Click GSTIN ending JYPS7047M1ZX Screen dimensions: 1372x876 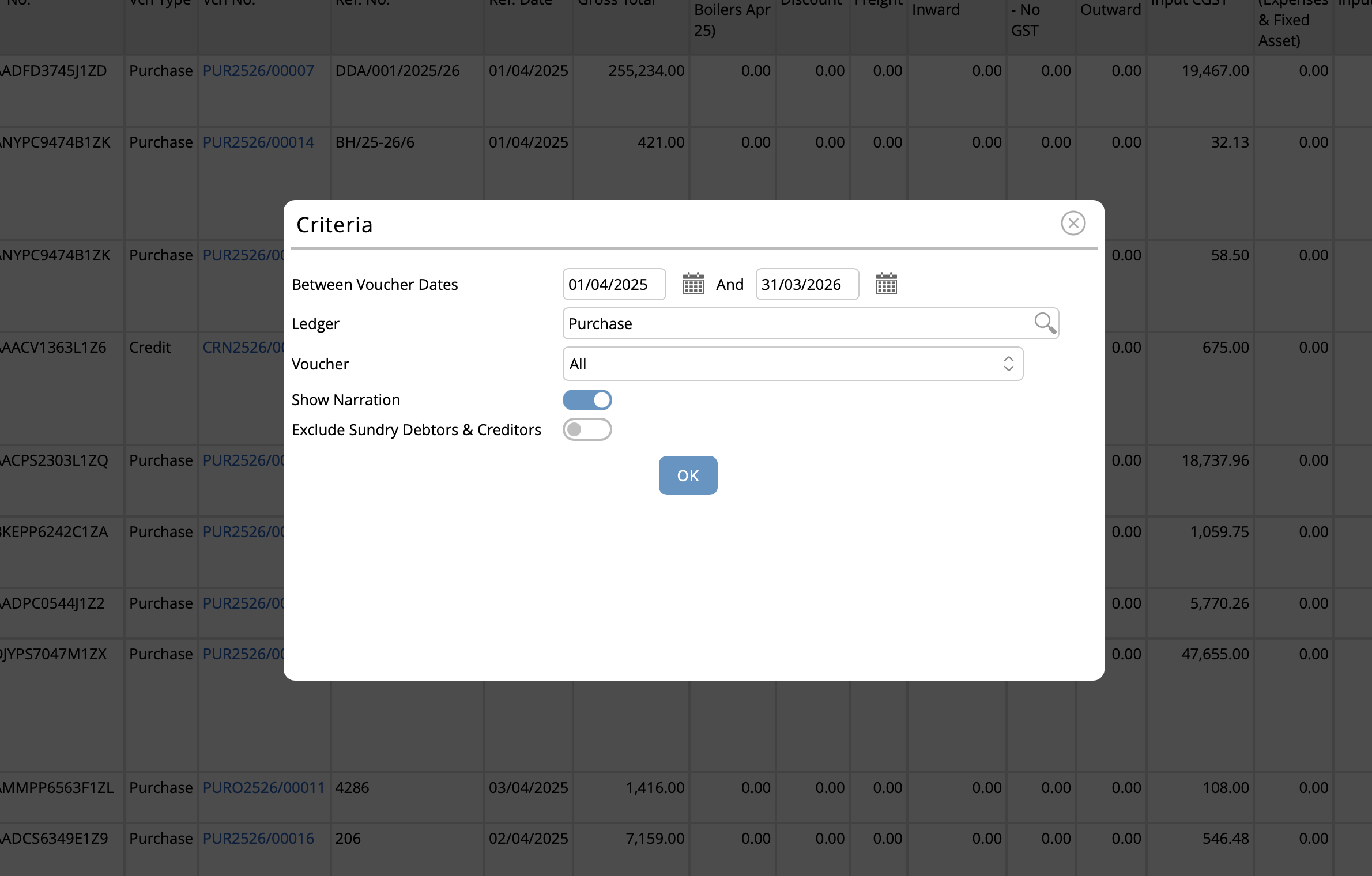pyautogui.click(x=54, y=654)
